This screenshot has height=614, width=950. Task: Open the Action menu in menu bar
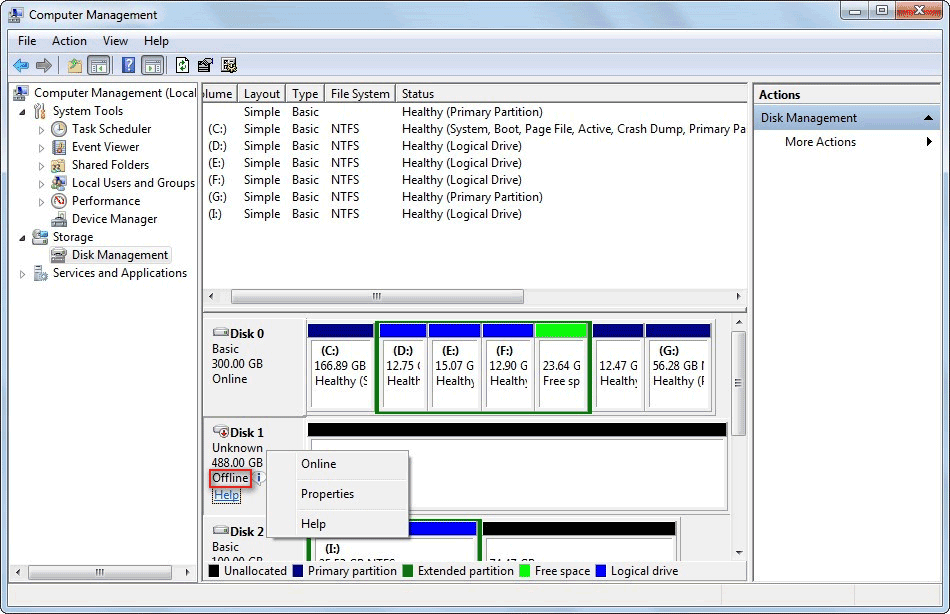69,41
